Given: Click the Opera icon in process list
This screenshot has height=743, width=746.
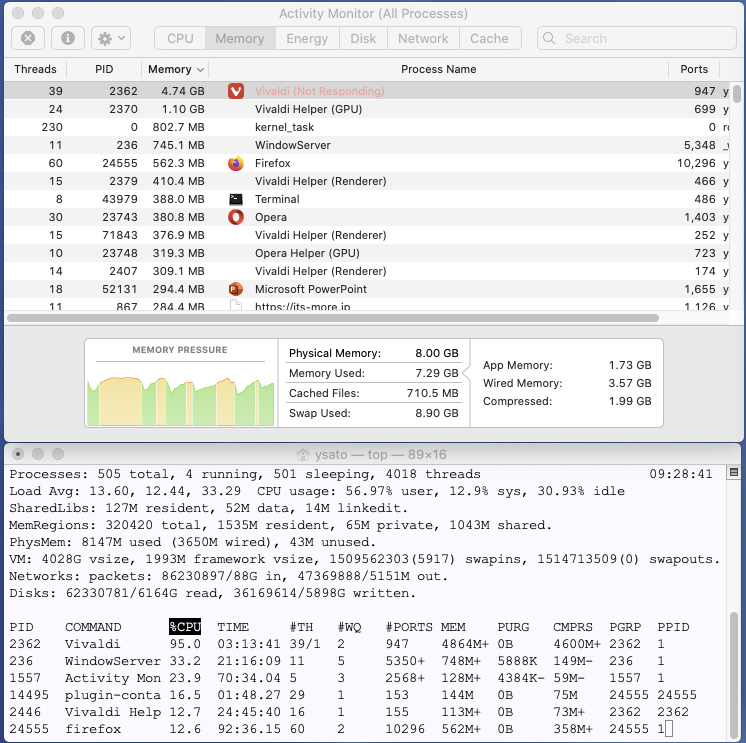Looking at the screenshot, I should pos(236,217).
